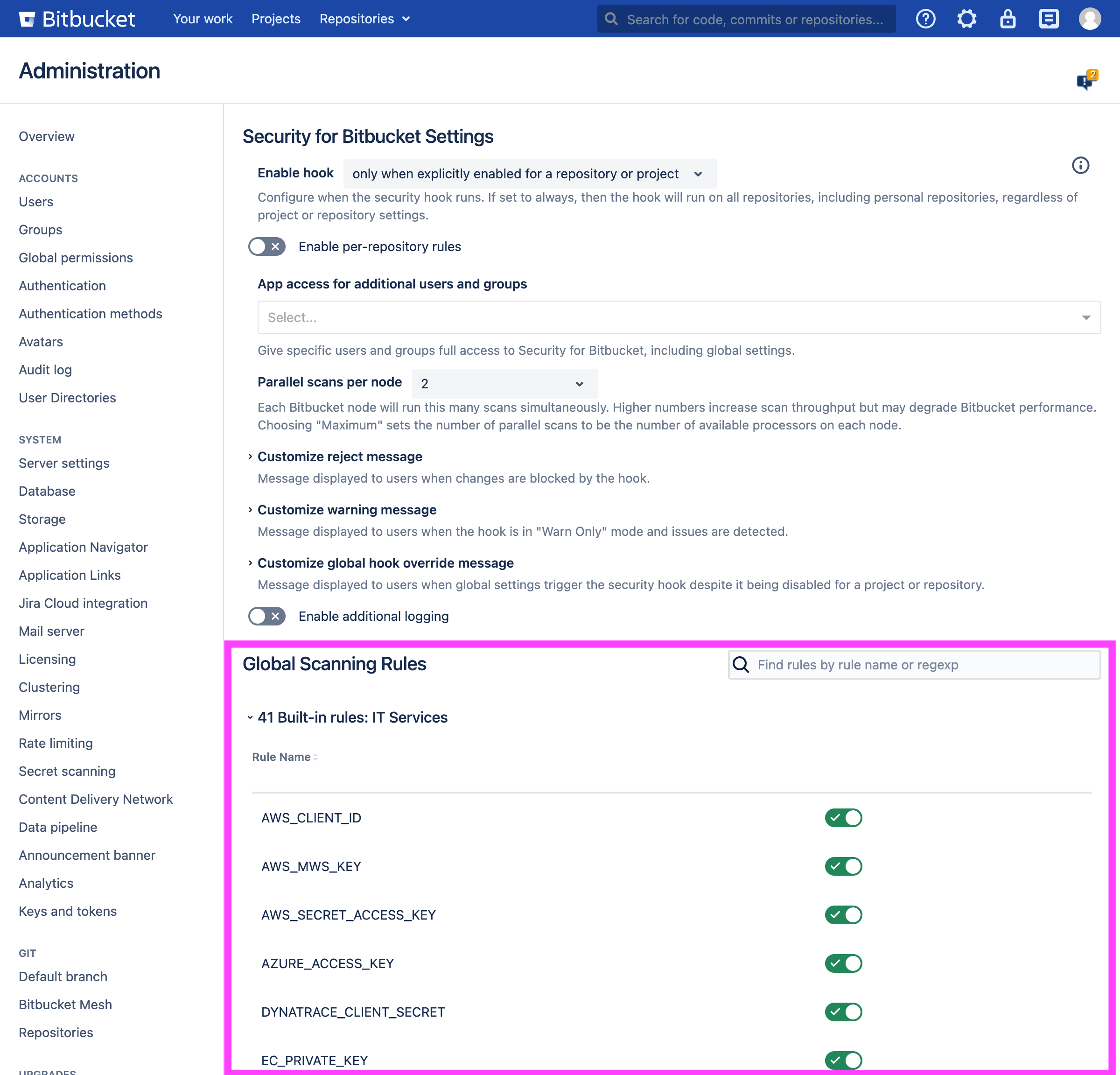The height and width of the screenshot is (1075, 1120).
Task: Open the Help question mark icon
Action: point(925,19)
